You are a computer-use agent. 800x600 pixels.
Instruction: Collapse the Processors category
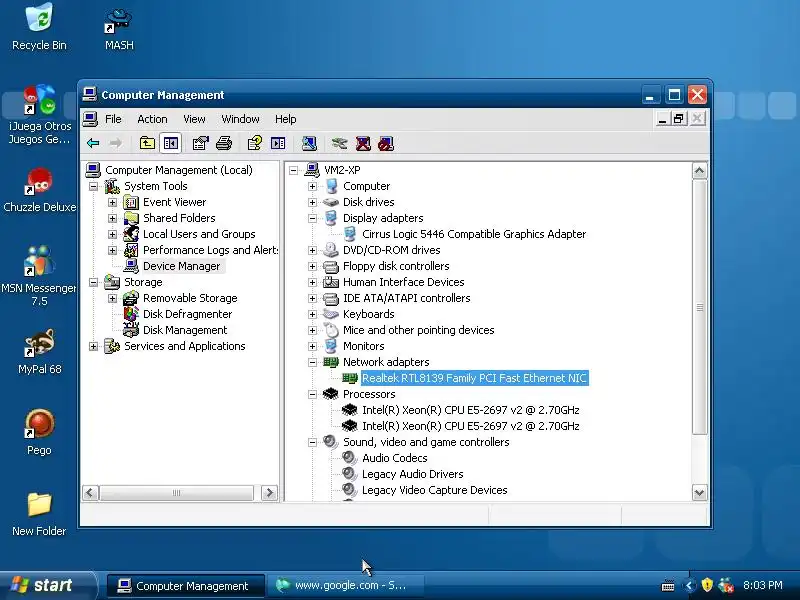[312, 394]
